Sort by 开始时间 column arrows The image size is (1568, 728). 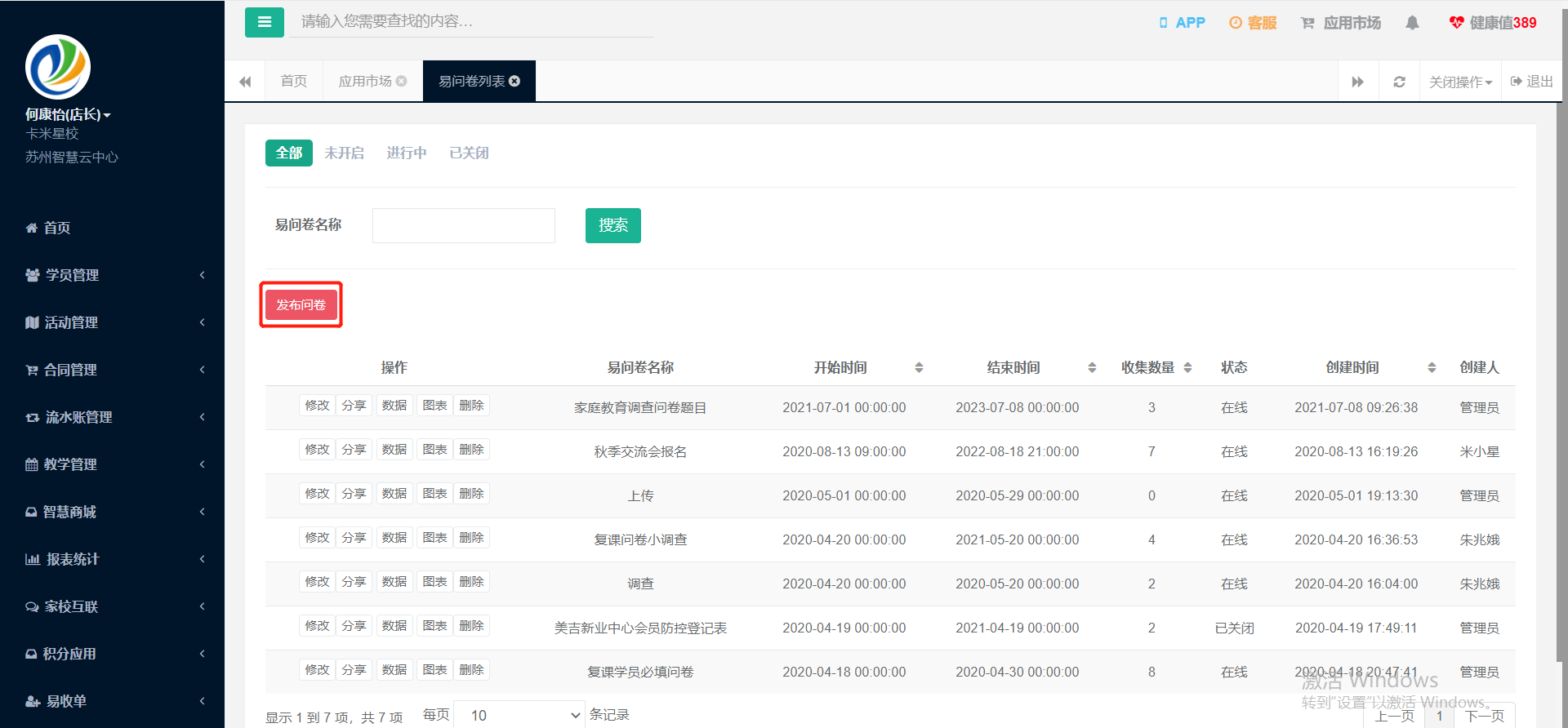pyautogui.click(x=919, y=368)
